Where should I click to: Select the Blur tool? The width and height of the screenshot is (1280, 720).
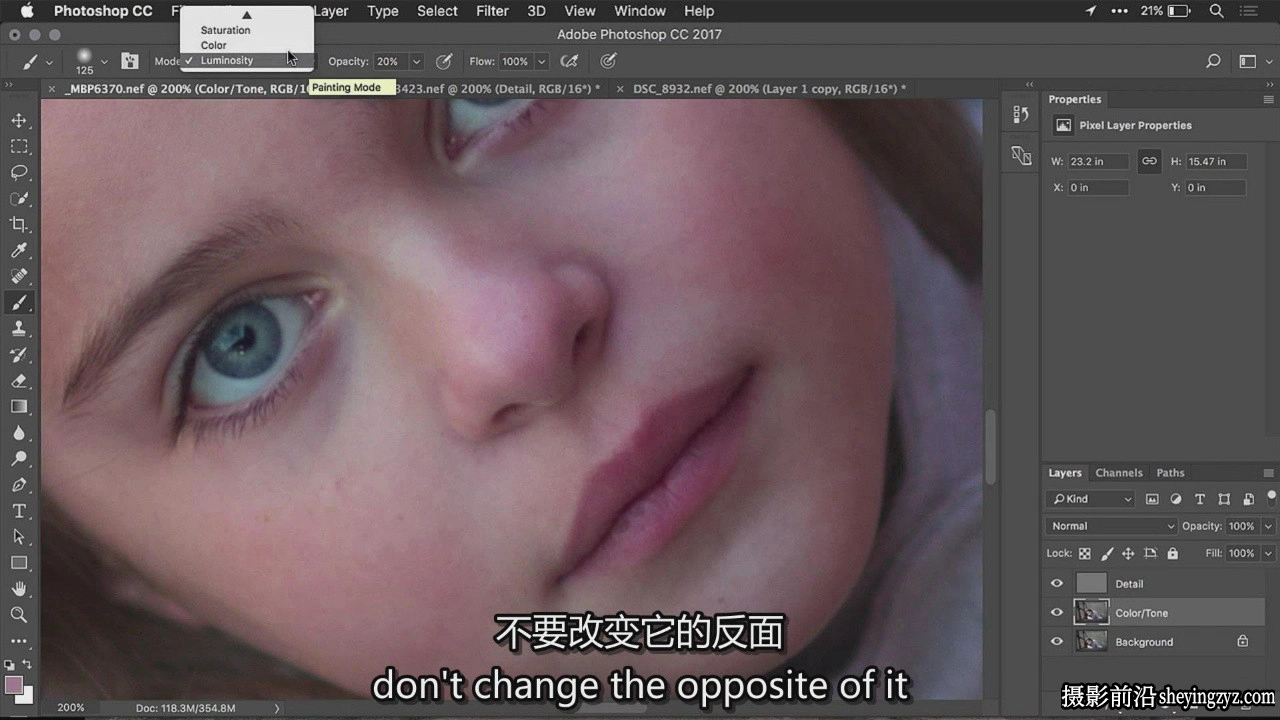pyautogui.click(x=19, y=433)
